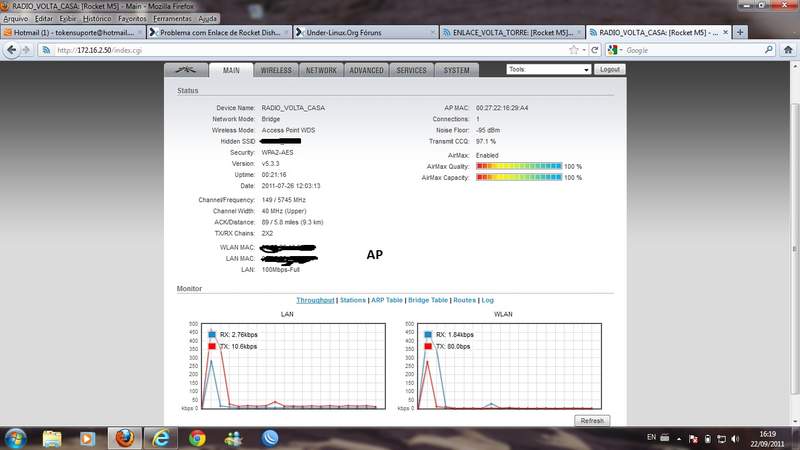This screenshot has width=800, height=450.
Task: Click the Device Name value RADIO_VOLTA_CASA
Action: [293, 108]
